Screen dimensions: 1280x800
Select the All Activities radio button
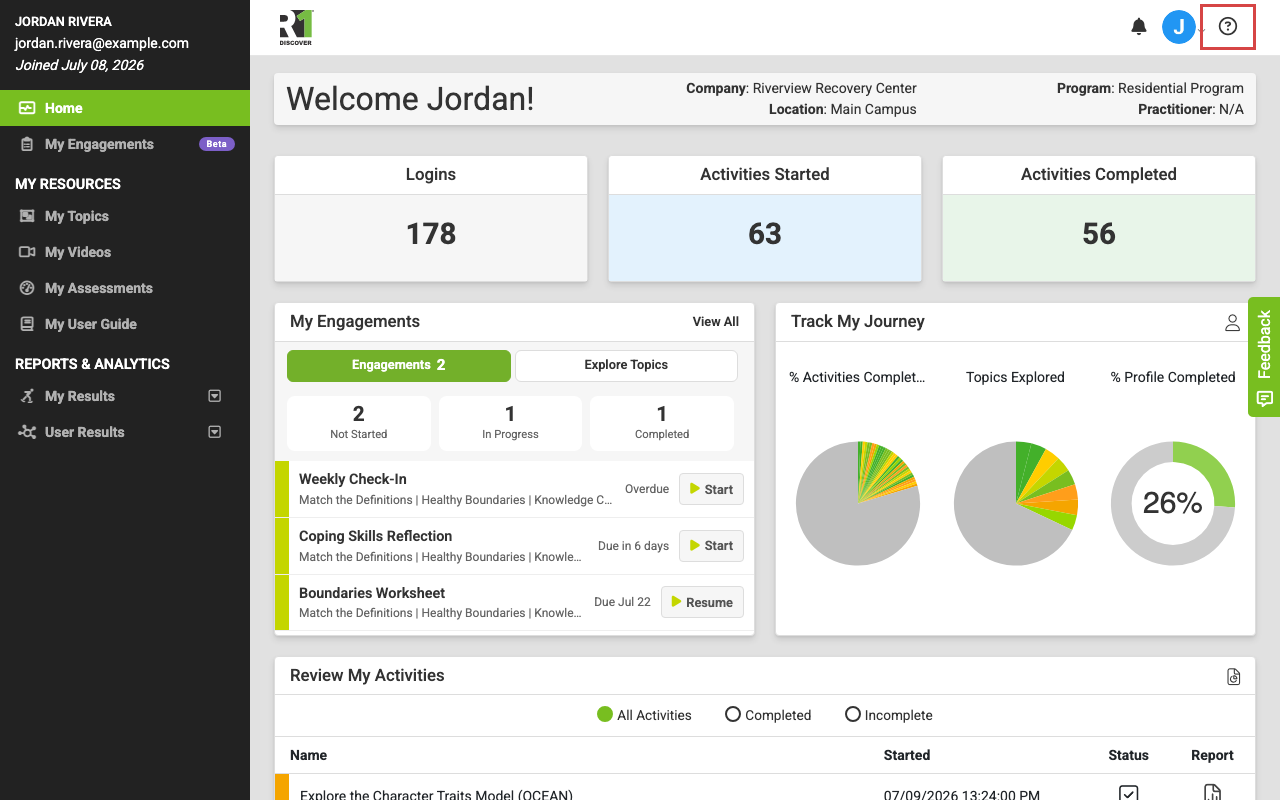click(x=605, y=715)
